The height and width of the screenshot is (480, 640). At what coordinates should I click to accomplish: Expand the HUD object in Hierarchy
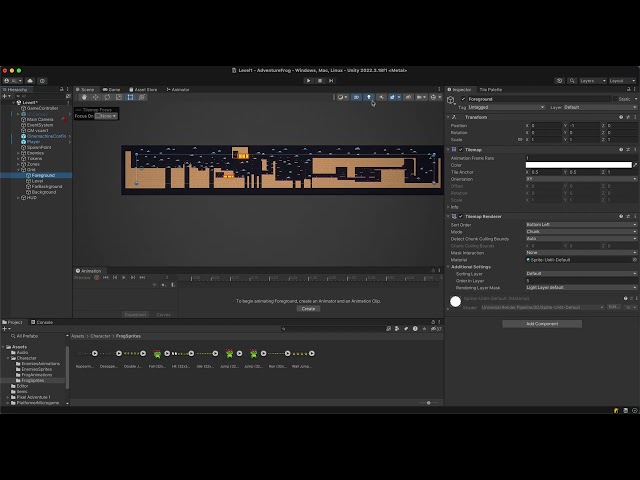point(18,198)
